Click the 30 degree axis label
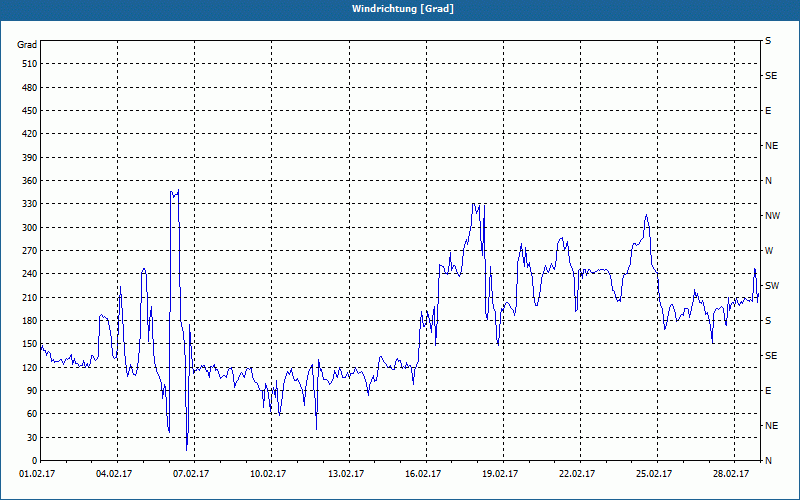The image size is (800, 500). point(32,437)
